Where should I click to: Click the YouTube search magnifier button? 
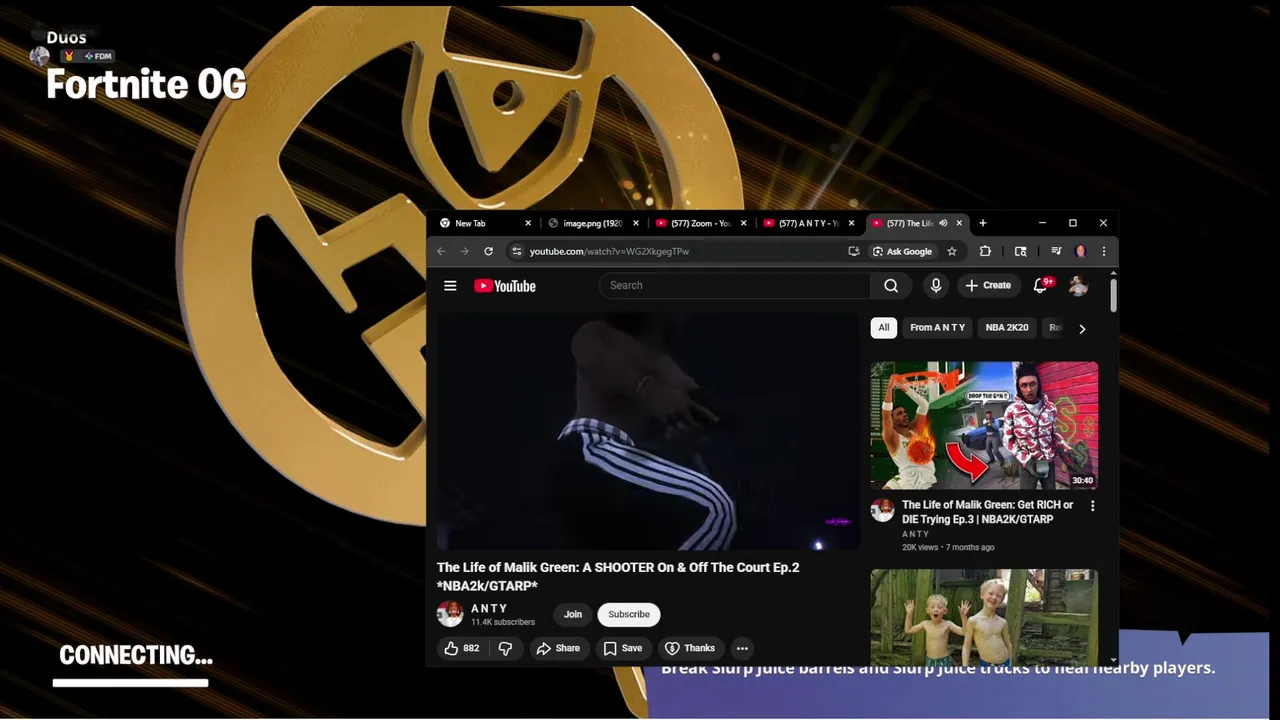point(891,286)
